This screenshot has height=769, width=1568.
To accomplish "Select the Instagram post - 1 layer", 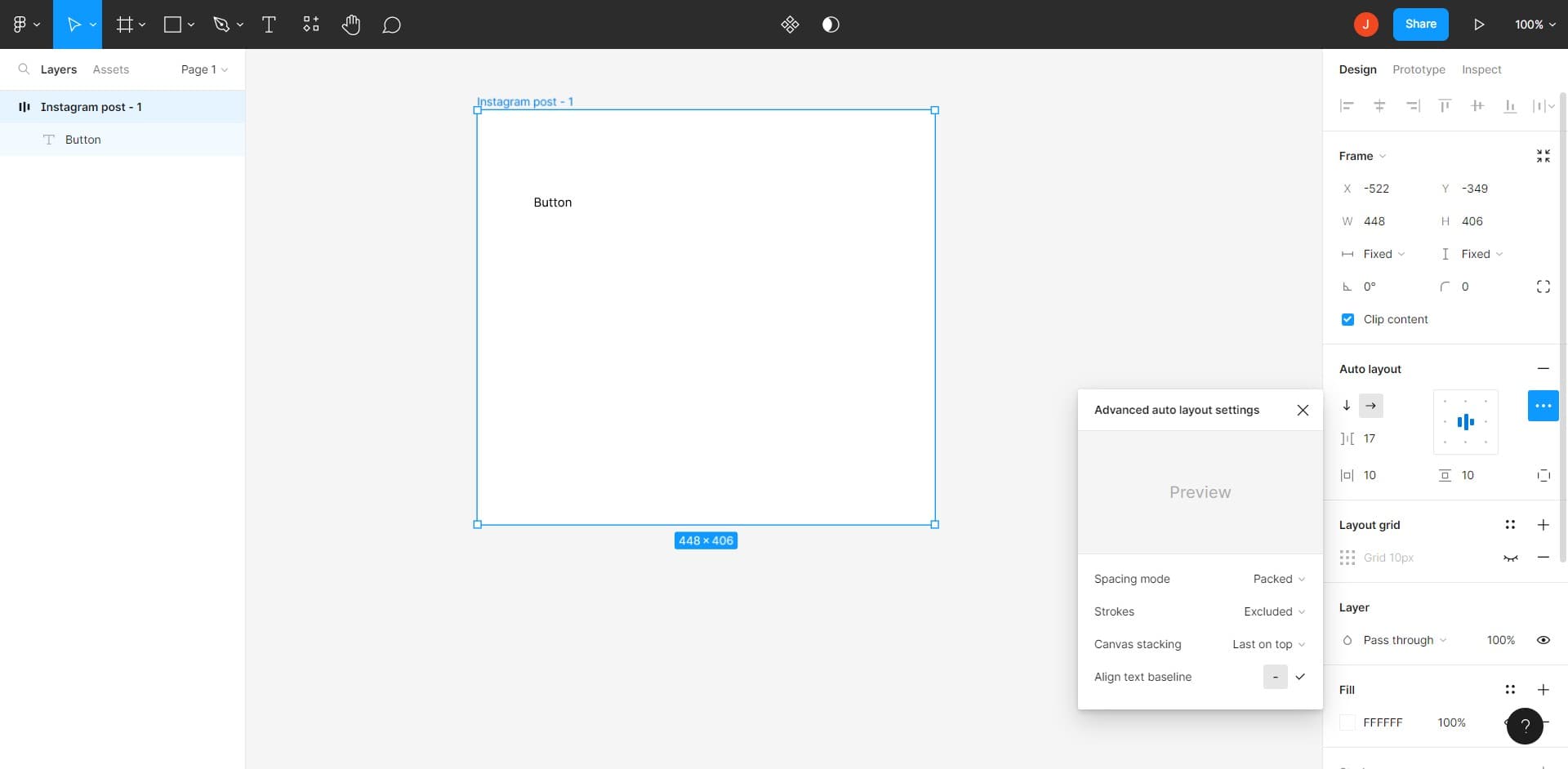I will (91, 106).
